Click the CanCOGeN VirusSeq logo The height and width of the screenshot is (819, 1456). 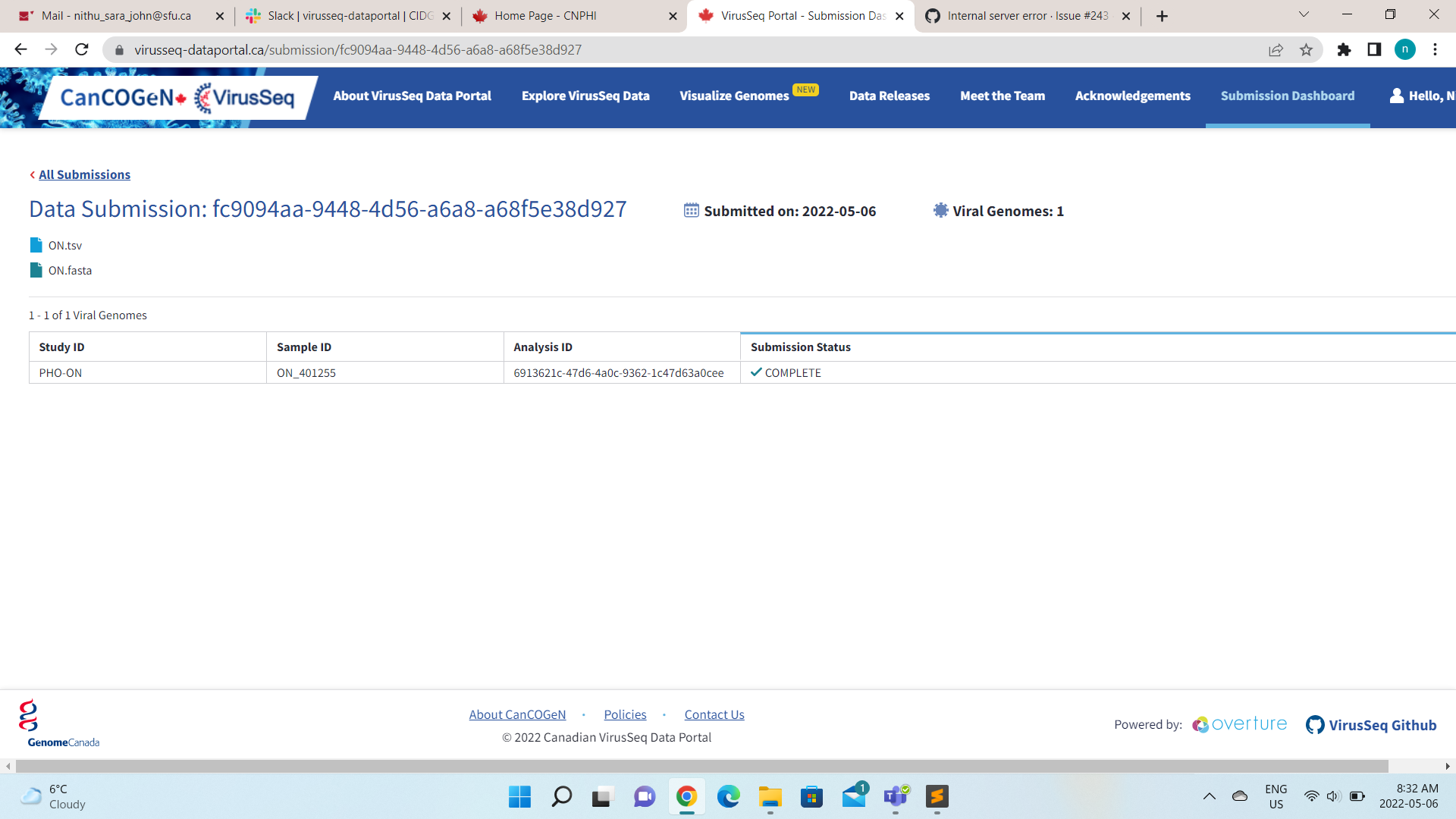[x=177, y=98]
